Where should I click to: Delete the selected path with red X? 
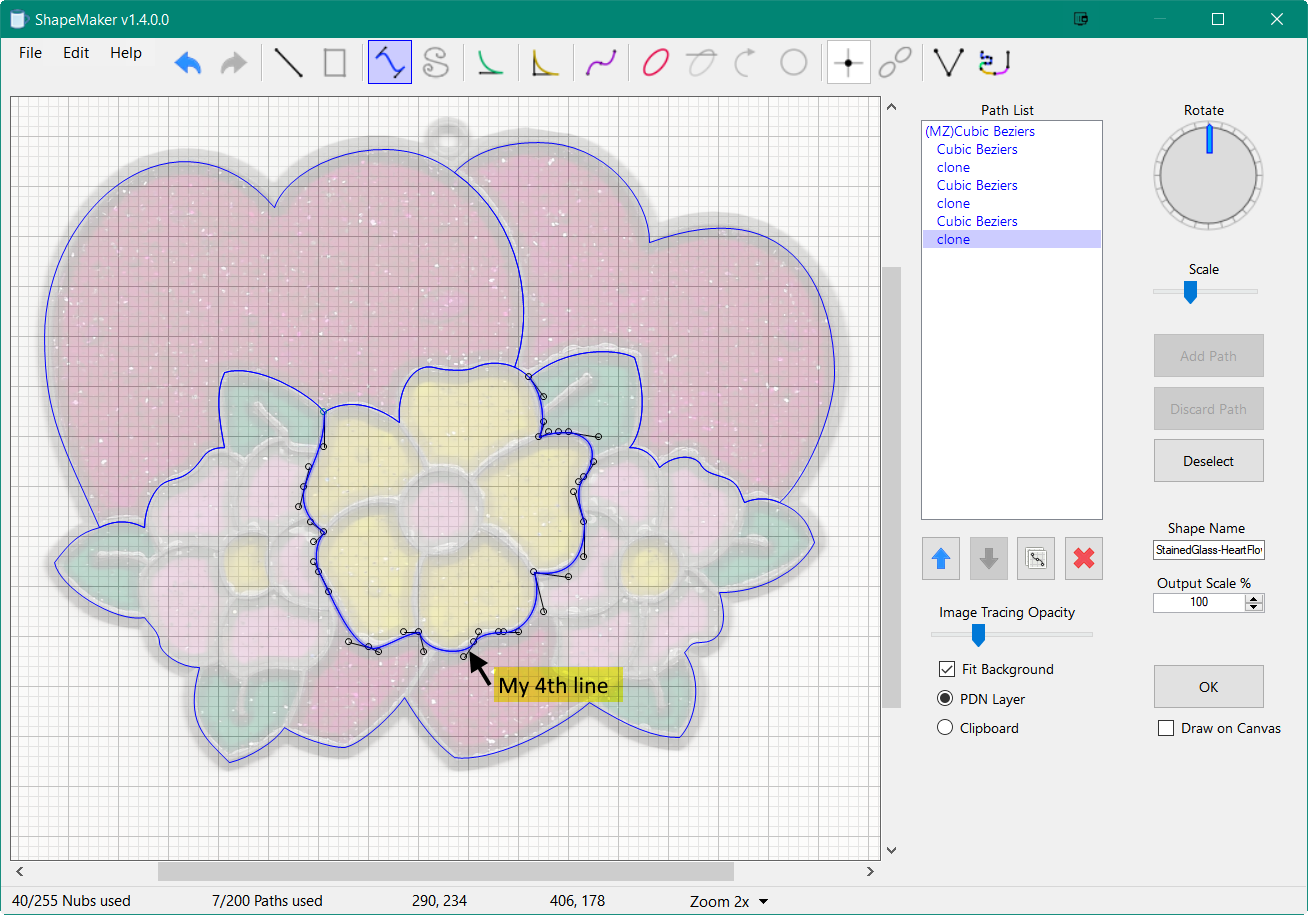pos(1083,558)
